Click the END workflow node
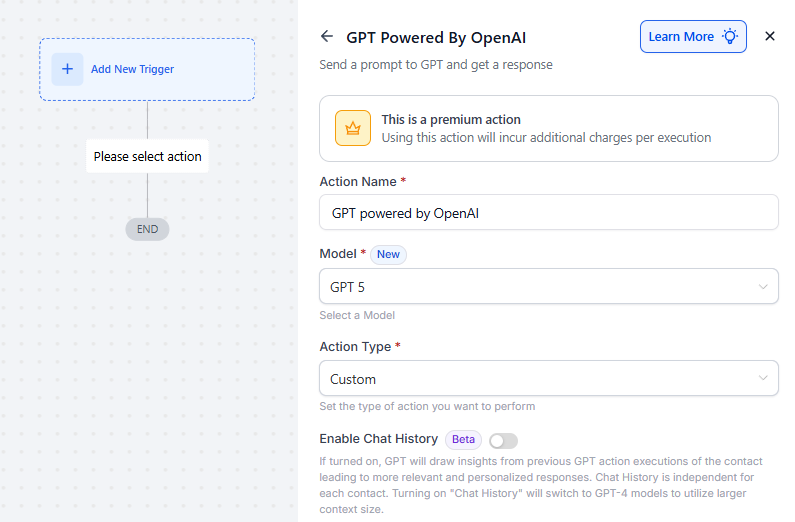This screenshot has height=522, width=795. click(x=147, y=229)
